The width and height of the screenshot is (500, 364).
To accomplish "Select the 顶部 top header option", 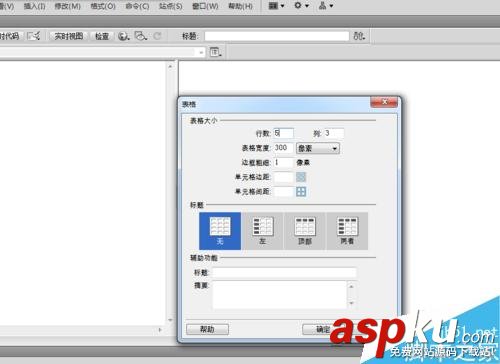I will point(305,231).
